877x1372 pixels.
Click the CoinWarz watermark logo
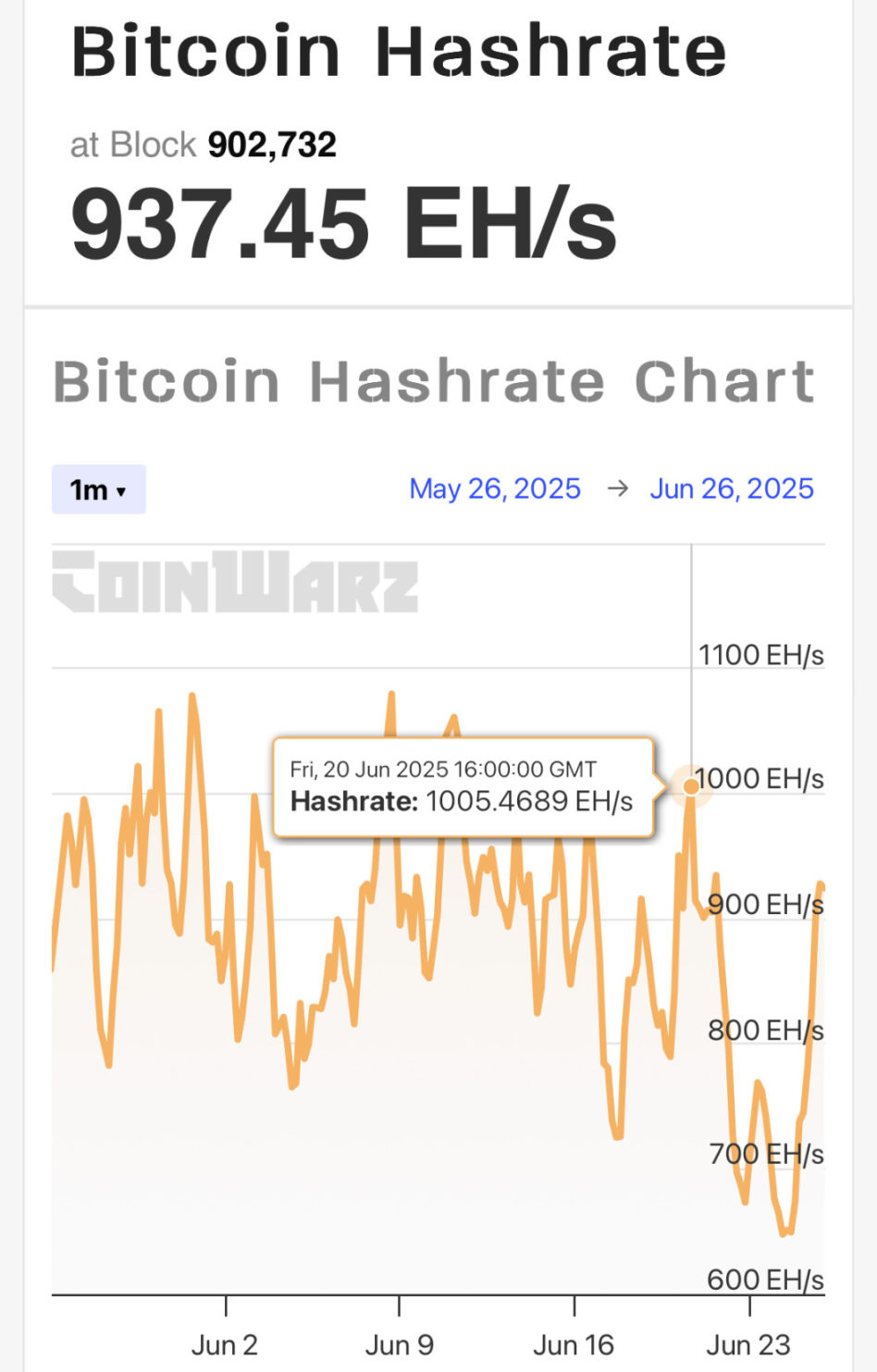[x=235, y=582]
